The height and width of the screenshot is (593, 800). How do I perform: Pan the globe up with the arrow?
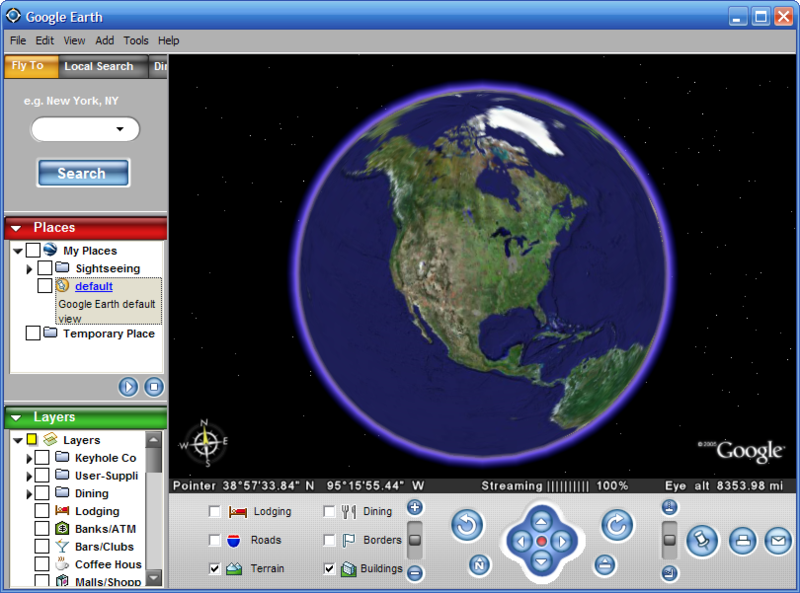tap(541, 522)
